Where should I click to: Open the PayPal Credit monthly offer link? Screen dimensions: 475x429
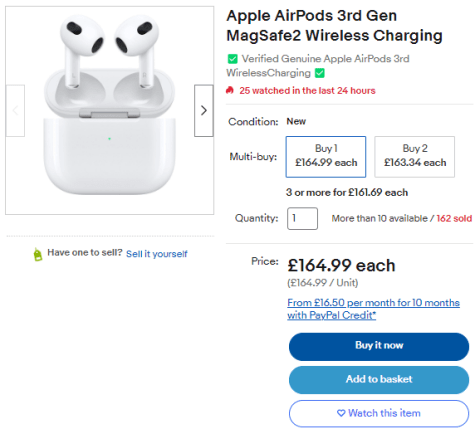pyautogui.click(x=373, y=309)
